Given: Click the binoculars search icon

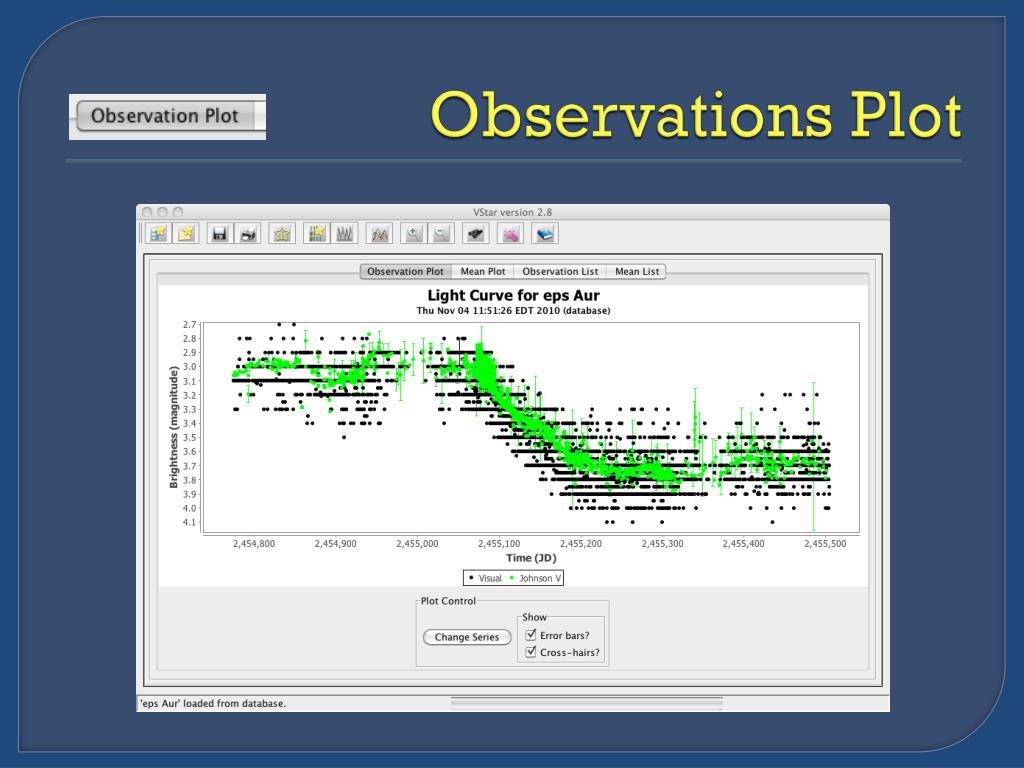Looking at the screenshot, I should pos(475,233).
